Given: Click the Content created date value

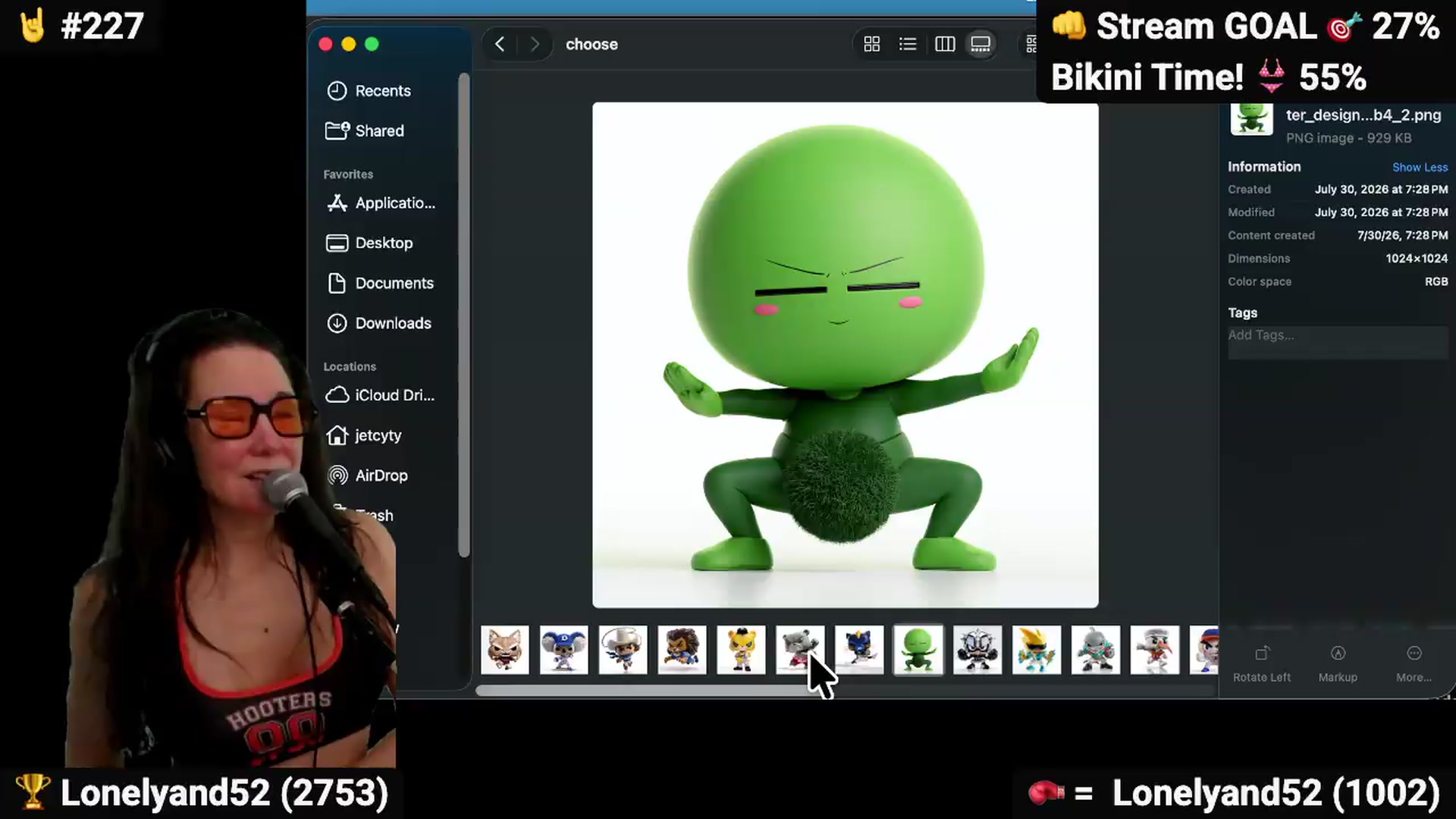Looking at the screenshot, I should coord(1402,236).
